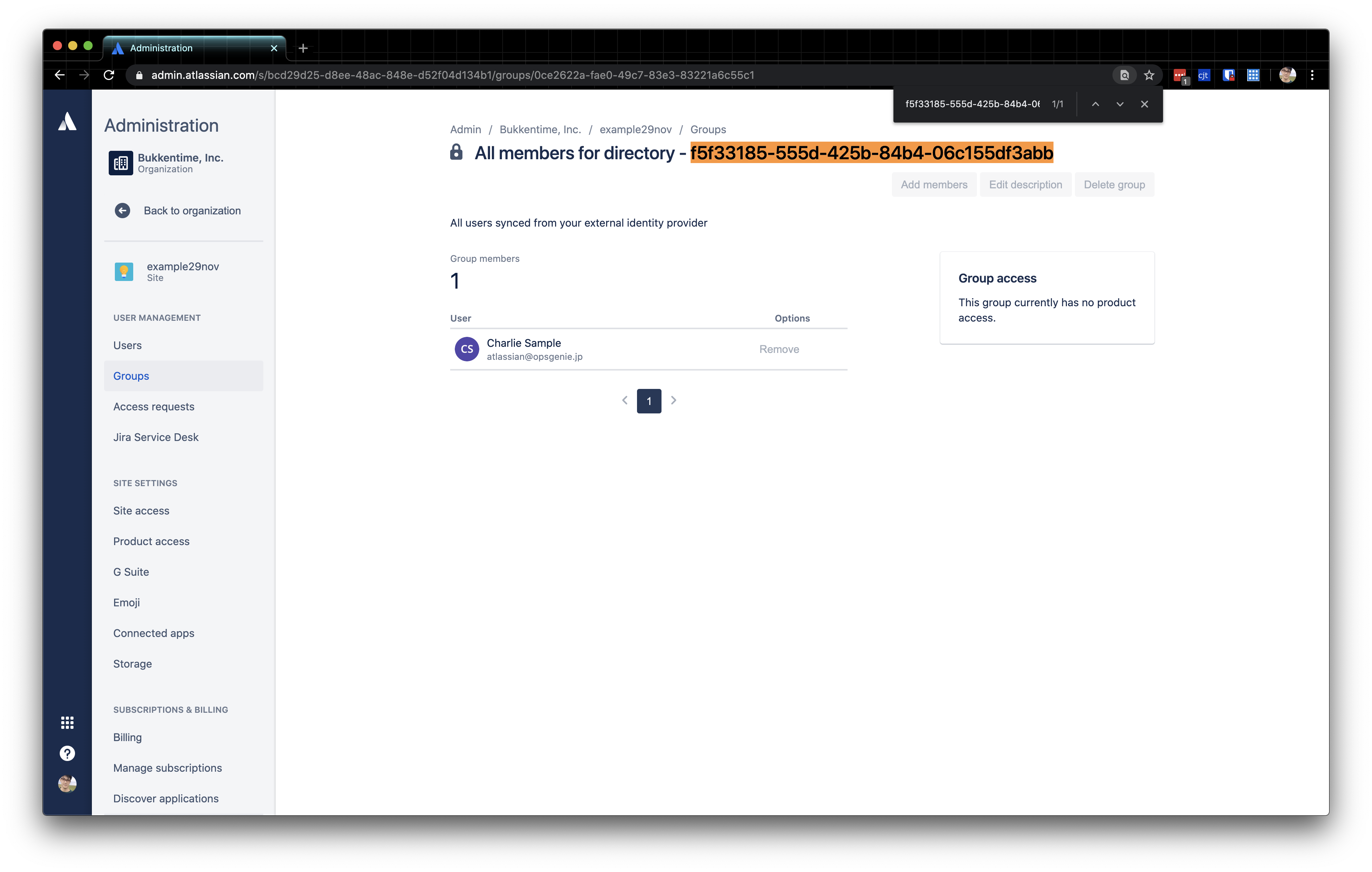The width and height of the screenshot is (1372, 872).
Task: Click the example29nov site lightbulb icon
Action: click(x=124, y=272)
